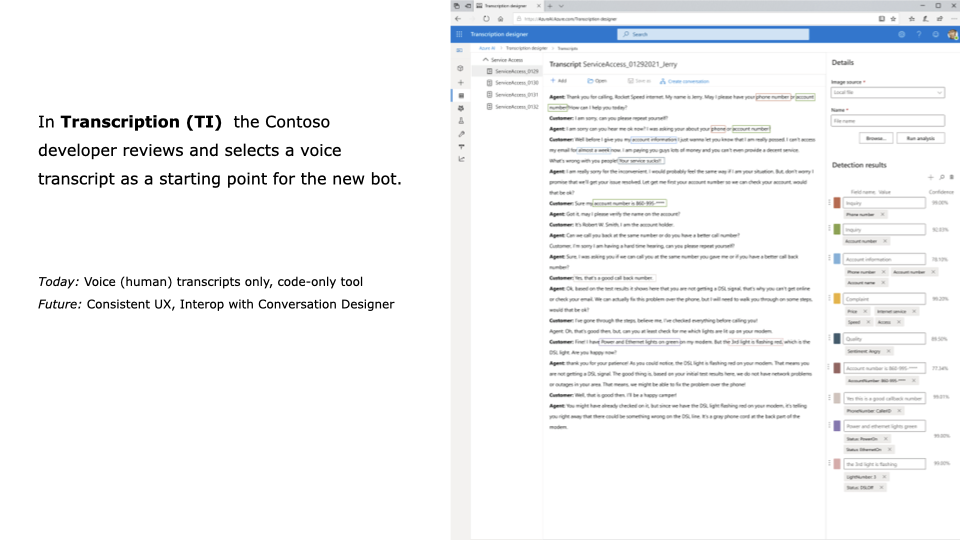Select the active transcripts sidebar icon
The height and width of the screenshot is (540, 960).
click(x=461, y=96)
